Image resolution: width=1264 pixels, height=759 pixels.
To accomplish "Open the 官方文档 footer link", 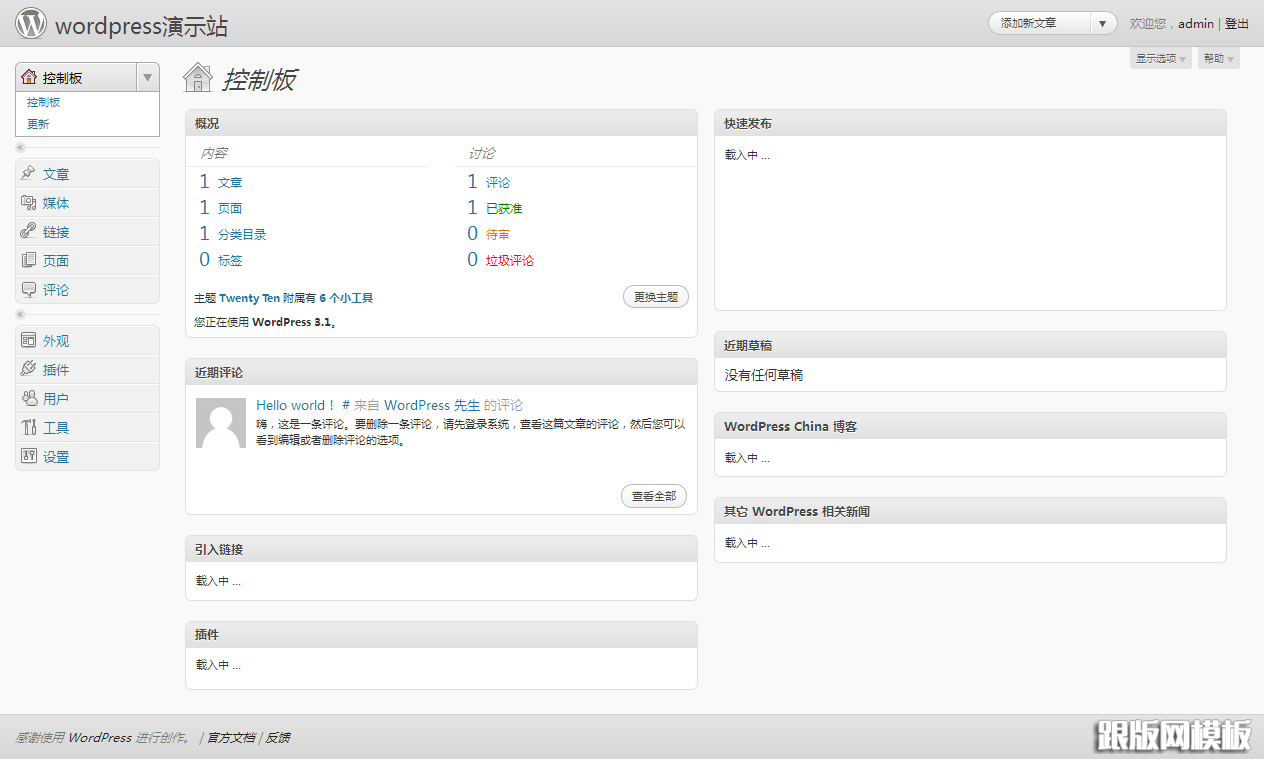I will pyautogui.click(x=231, y=738).
